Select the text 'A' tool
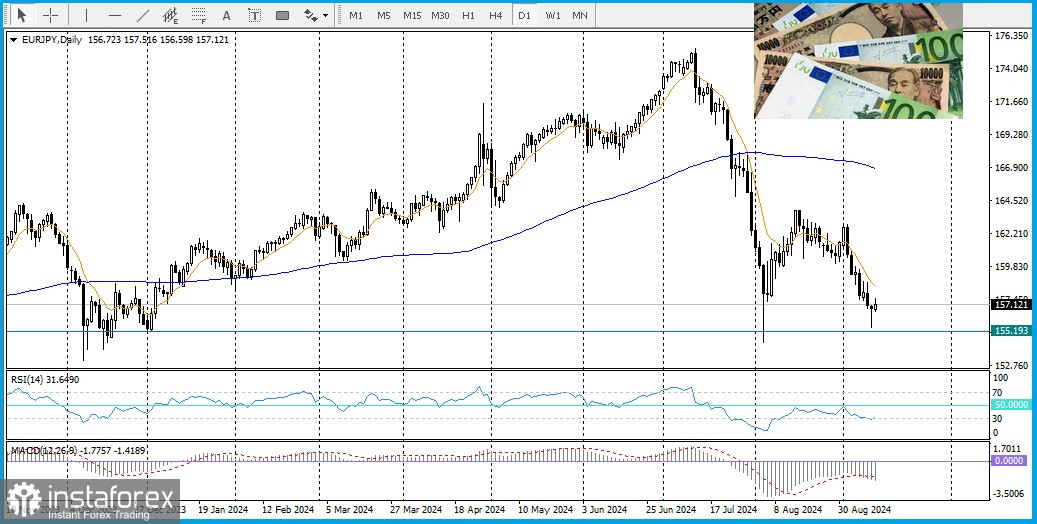This screenshot has width=1037, height=524. [x=226, y=15]
